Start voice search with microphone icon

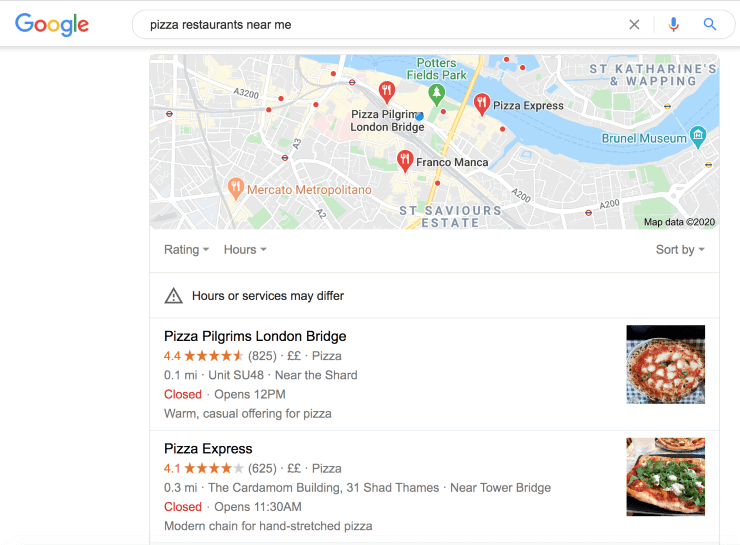[x=673, y=24]
